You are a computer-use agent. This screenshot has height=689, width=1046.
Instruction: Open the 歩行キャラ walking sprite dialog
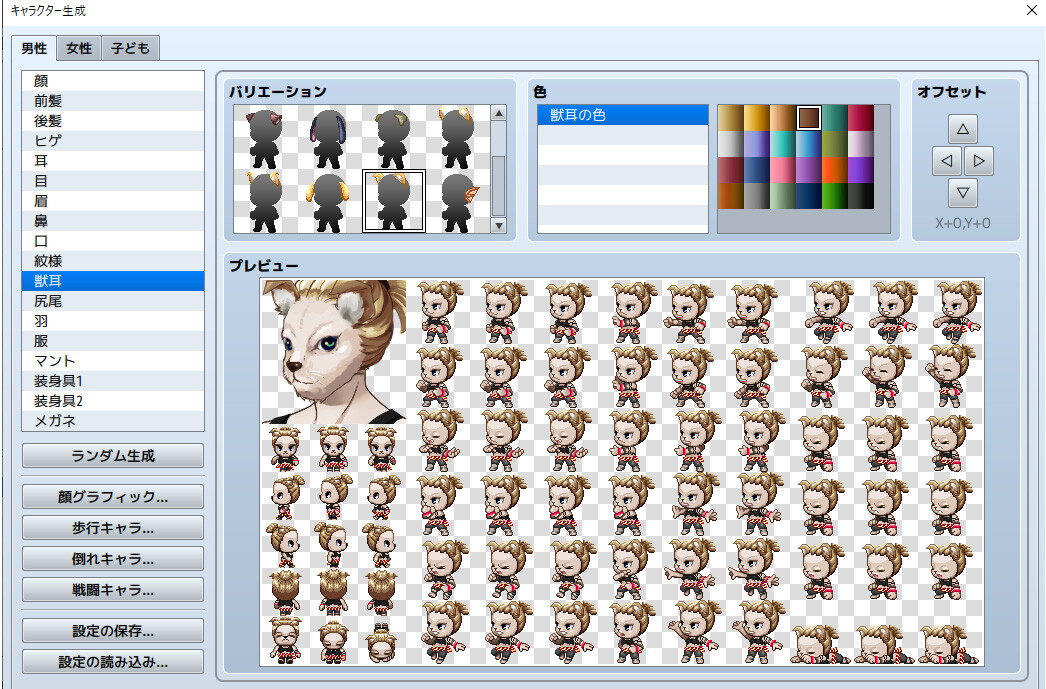[x=112, y=527]
